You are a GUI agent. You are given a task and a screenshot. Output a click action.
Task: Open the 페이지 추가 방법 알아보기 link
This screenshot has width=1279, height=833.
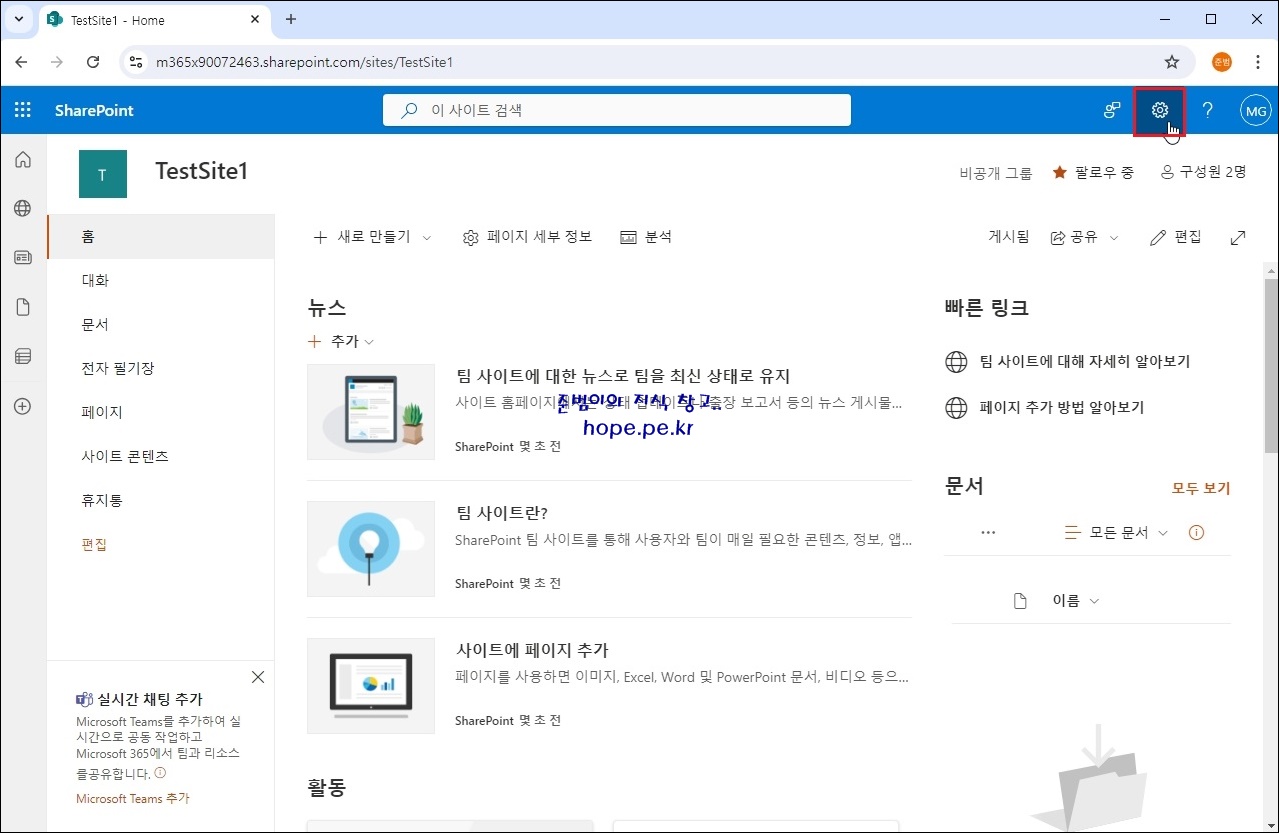[1062, 407]
